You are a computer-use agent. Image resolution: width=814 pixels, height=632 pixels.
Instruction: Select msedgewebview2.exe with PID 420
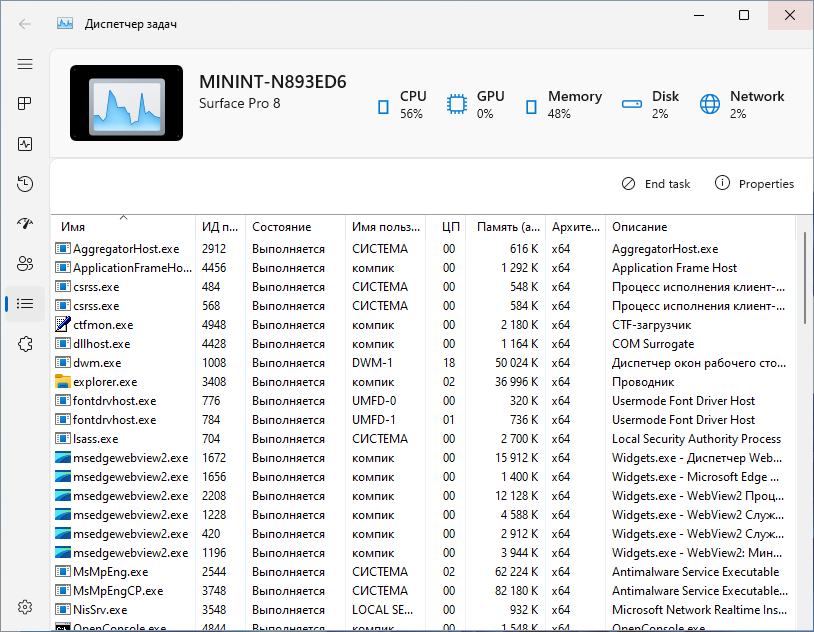(x=423, y=534)
